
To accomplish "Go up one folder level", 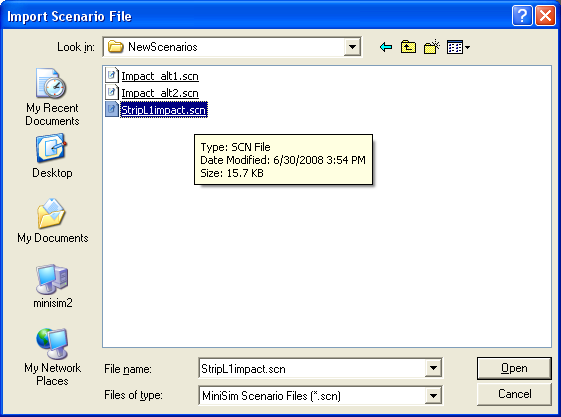I will pyautogui.click(x=408, y=47).
